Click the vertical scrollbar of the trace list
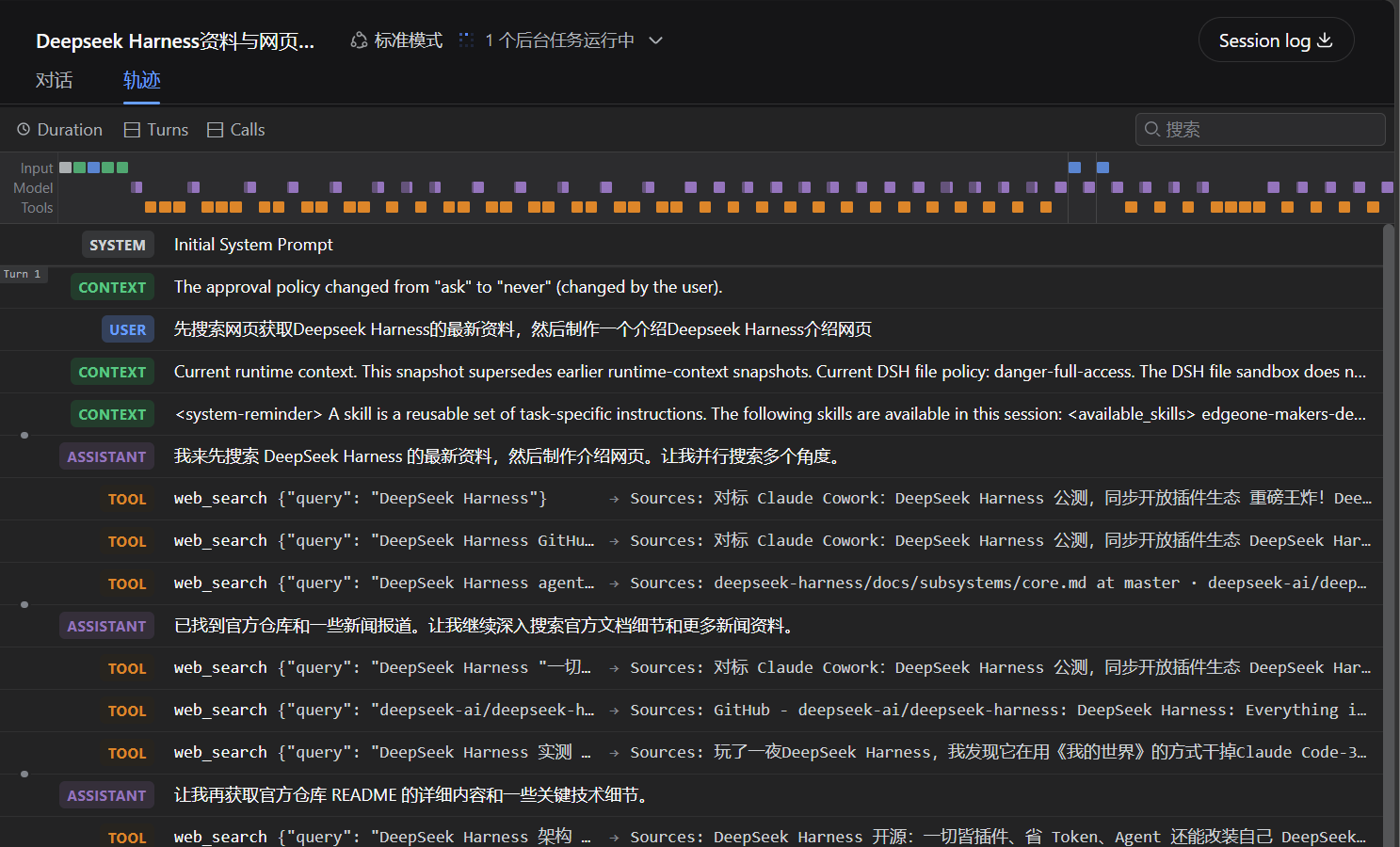Viewport: 1400px width, 847px height. click(1389, 535)
